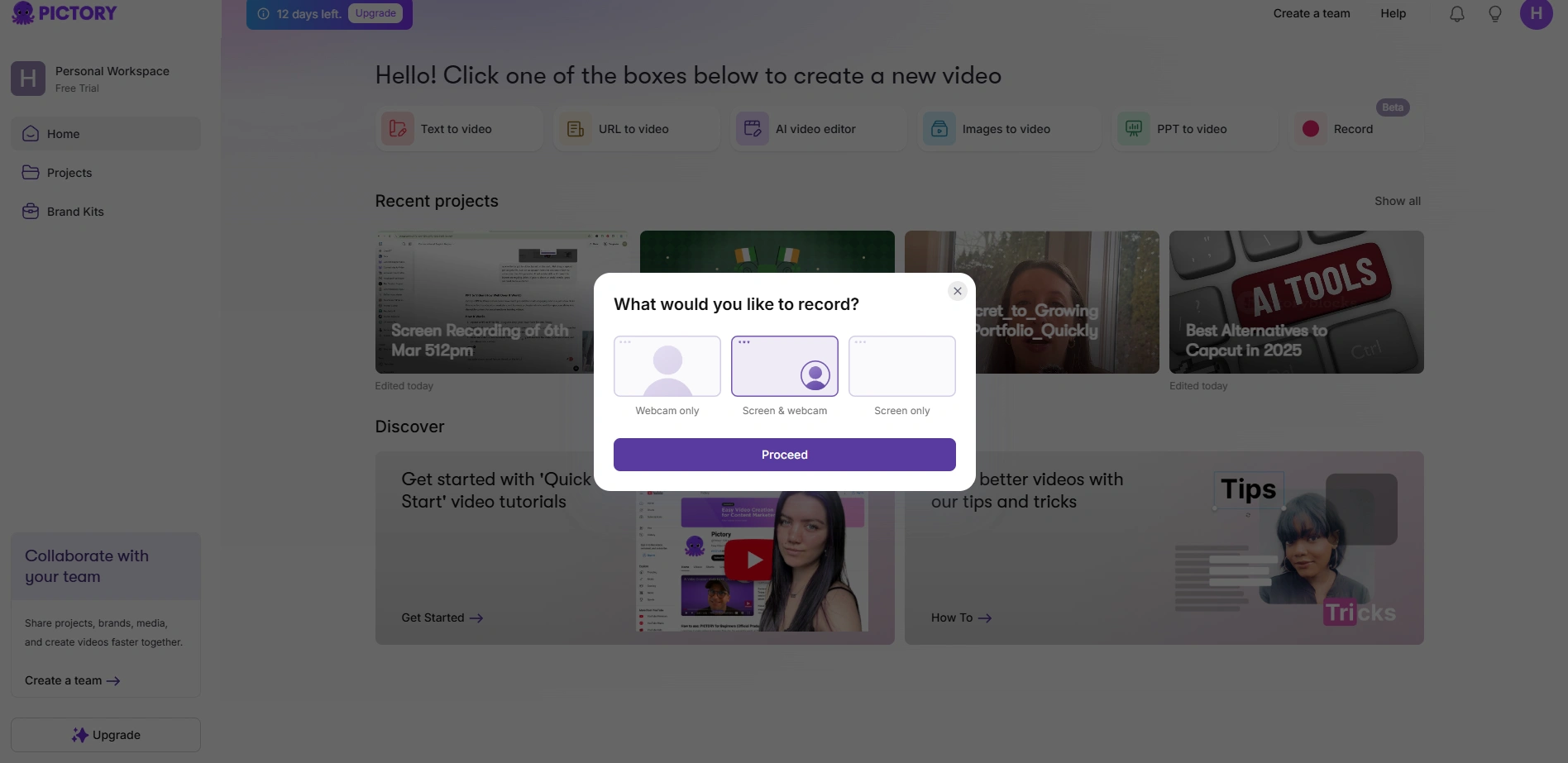Open Brand Kits in the sidebar
Image resolution: width=1568 pixels, height=763 pixels.
tap(75, 212)
